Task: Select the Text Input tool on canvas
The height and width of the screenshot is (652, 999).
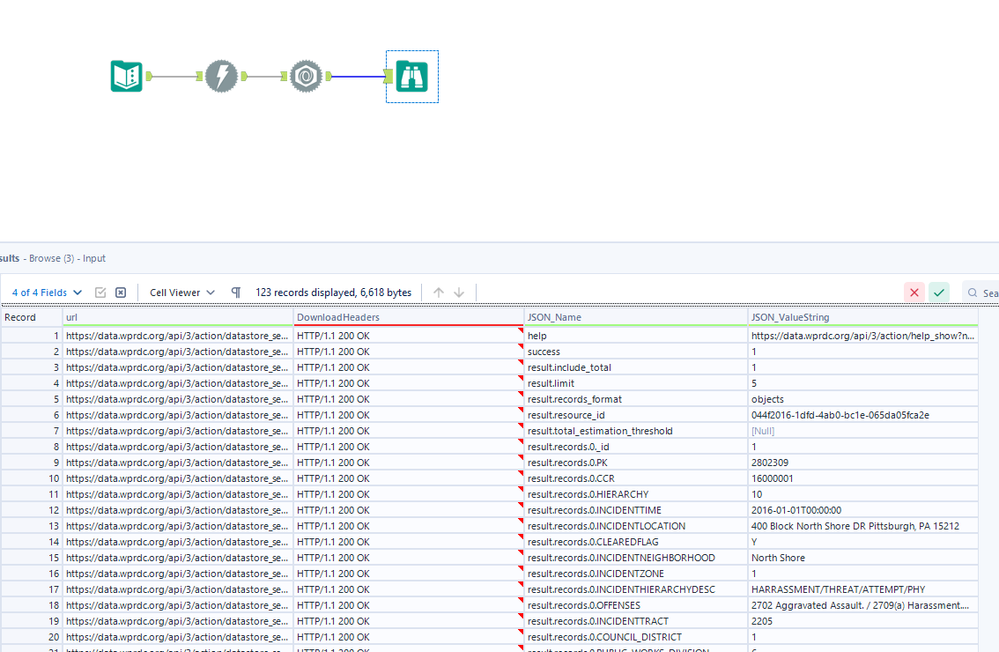Action: pos(126,76)
